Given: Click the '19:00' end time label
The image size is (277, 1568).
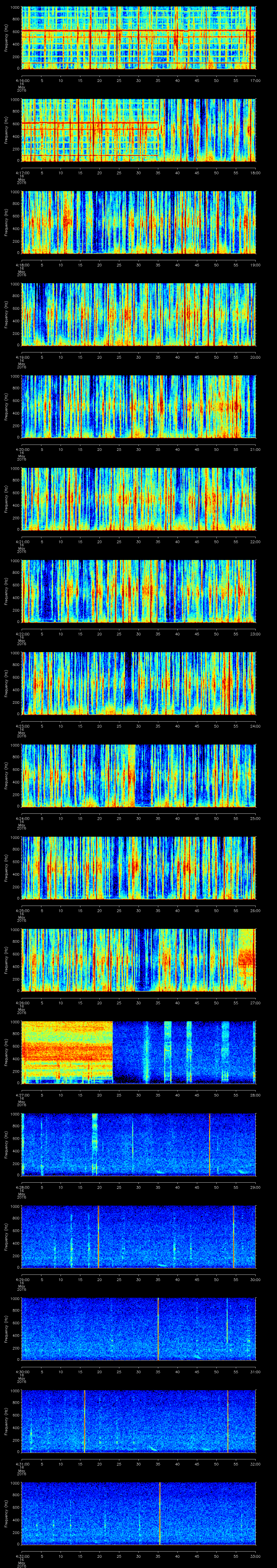Looking at the screenshot, I should click(x=255, y=265).
